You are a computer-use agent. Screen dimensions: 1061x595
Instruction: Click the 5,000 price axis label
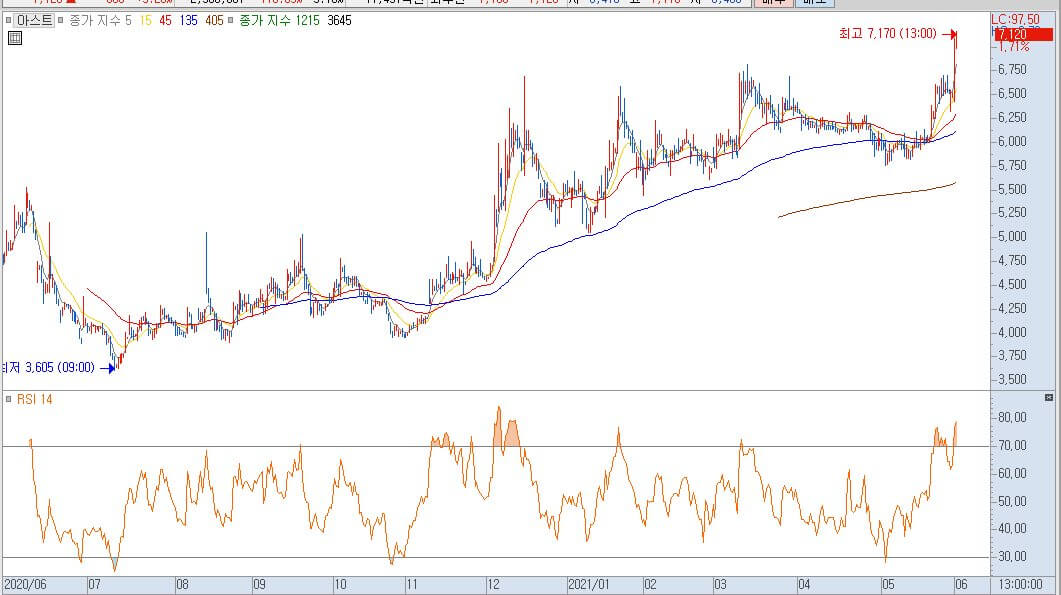pos(1012,236)
